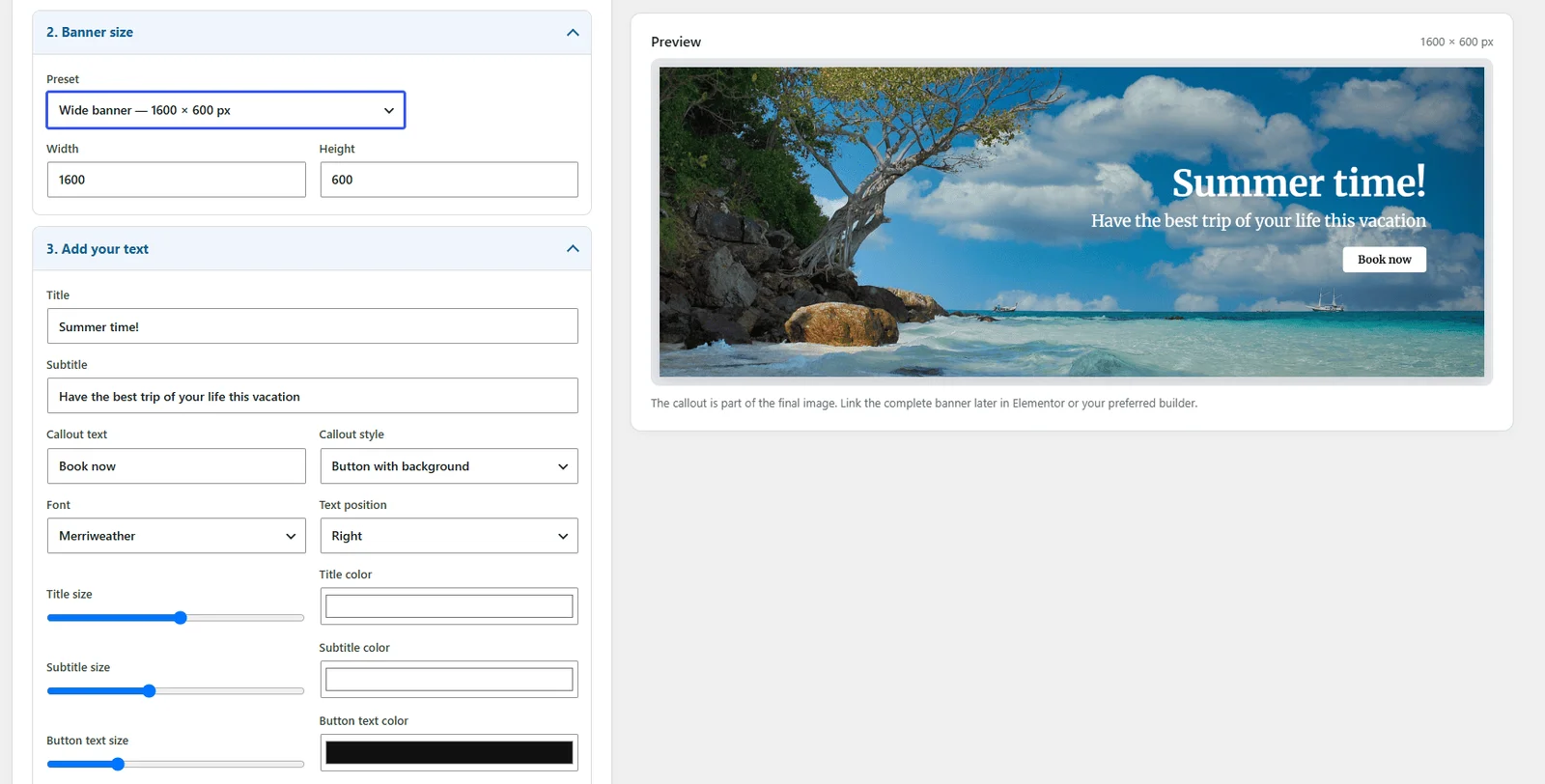This screenshot has height=784, width=1545.
Task: Click the callout note below the preview
Action: pyautogui.click(x=924, y=404)
